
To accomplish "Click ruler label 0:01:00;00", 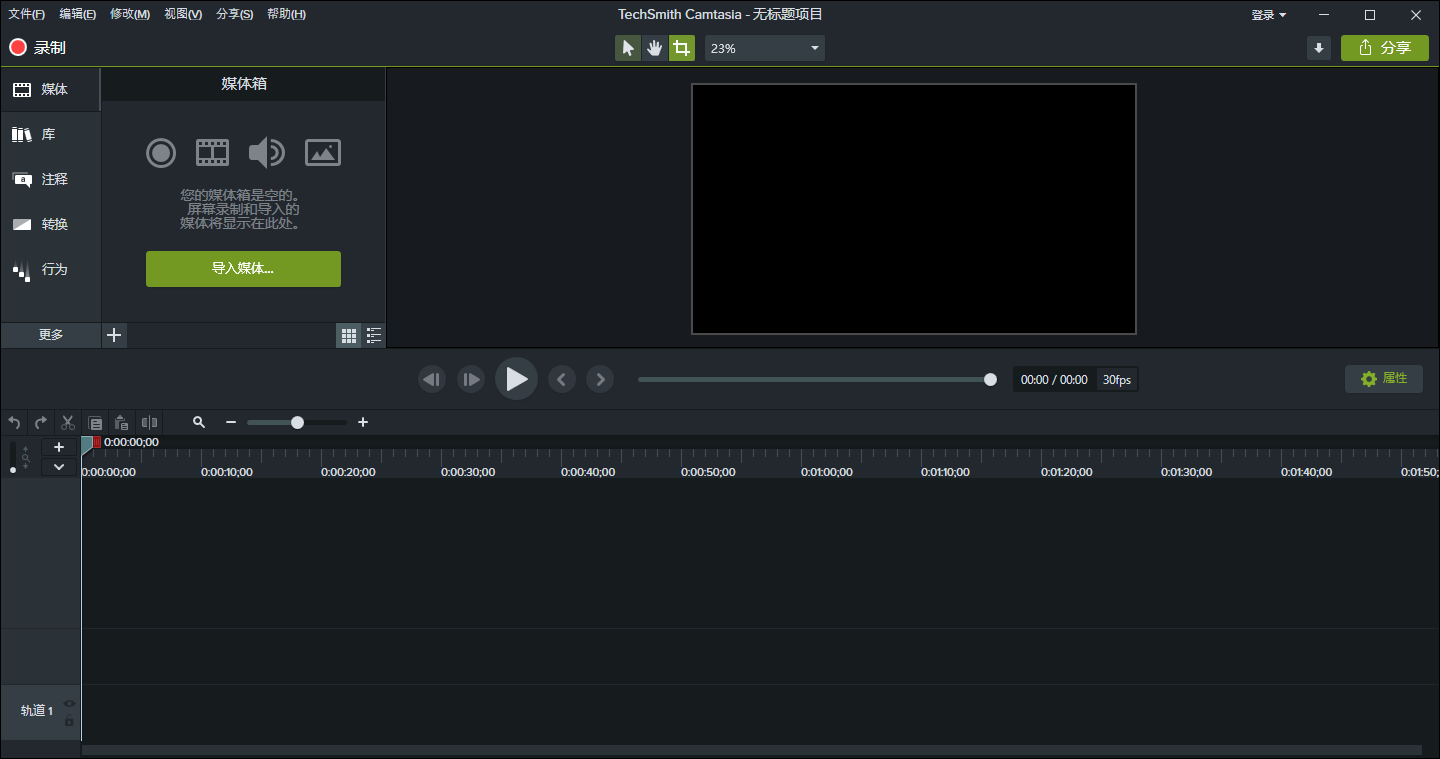I will (x=827, y=472).
